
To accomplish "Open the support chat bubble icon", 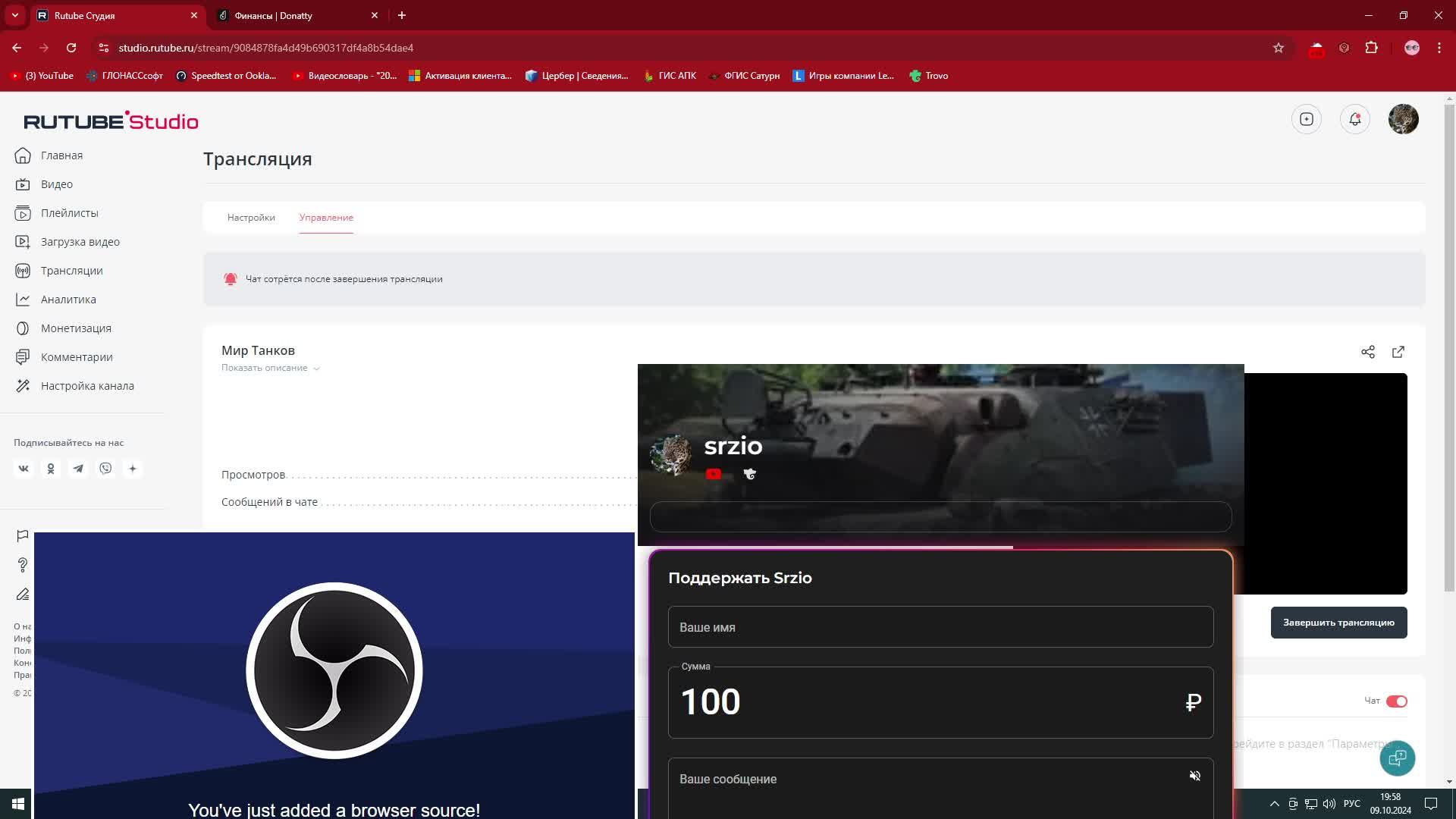I will pos(1397,758).
